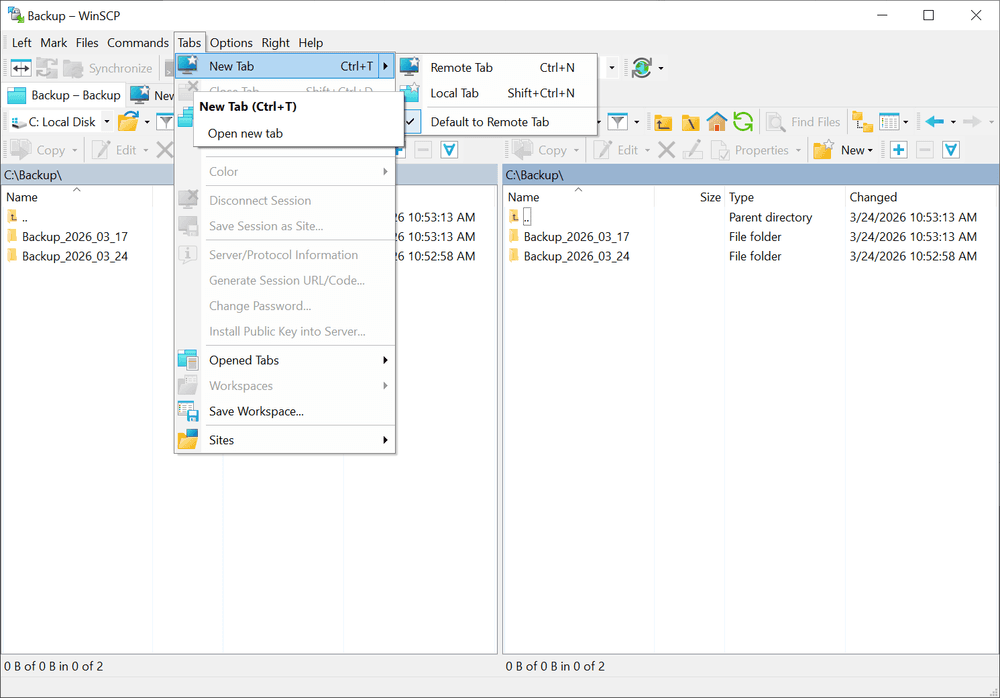
Task: Select Save Workspace... in Tabs menu
Action: tap(285, 412)
